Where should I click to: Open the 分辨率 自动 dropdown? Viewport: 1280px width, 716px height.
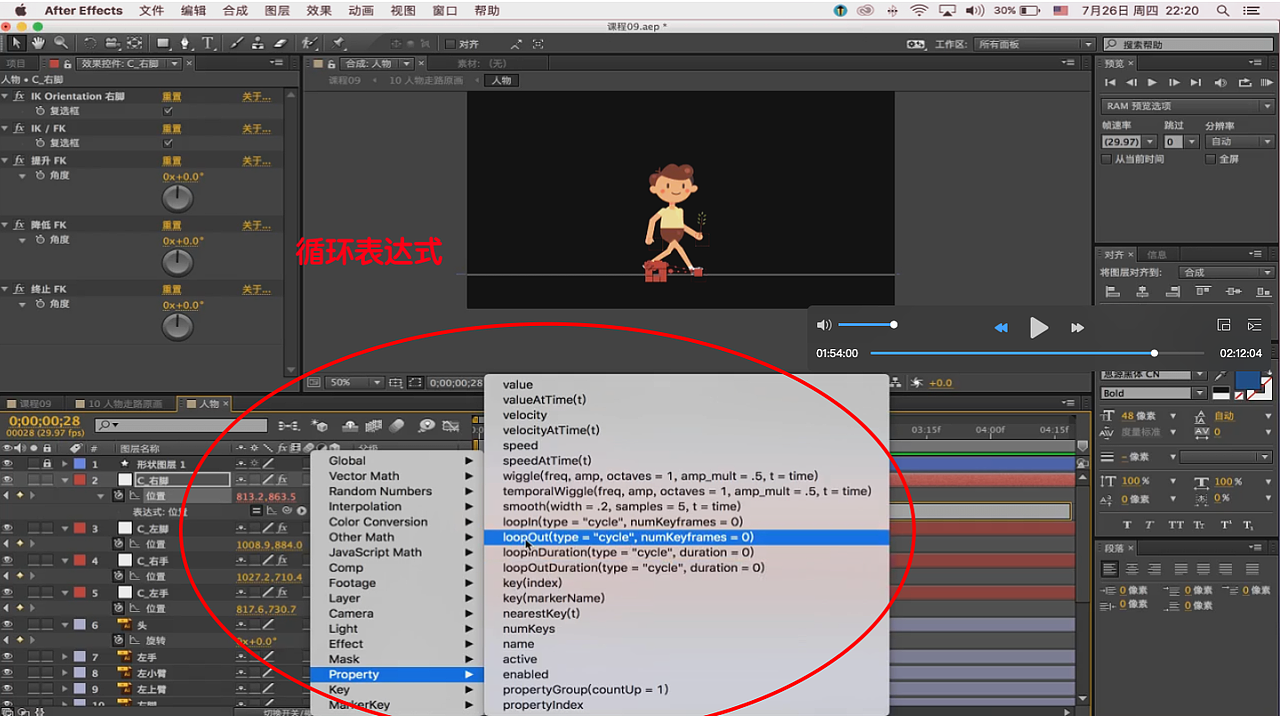[1239, 142]
